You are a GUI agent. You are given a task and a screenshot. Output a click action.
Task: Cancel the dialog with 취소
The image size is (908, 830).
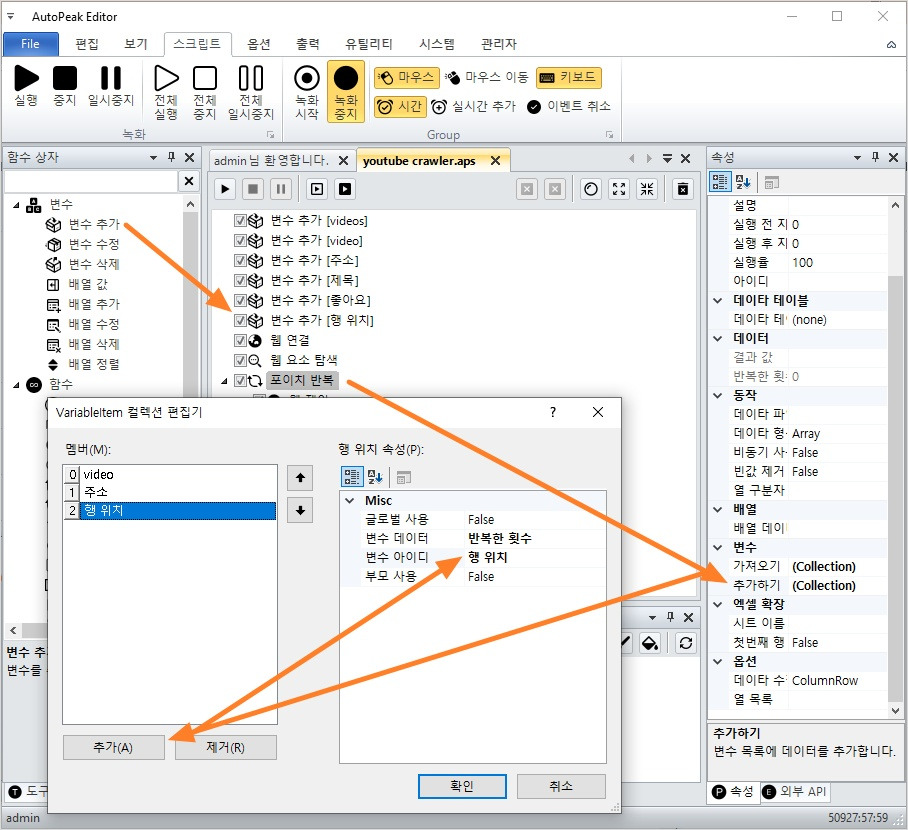click(x=561, y=787)
